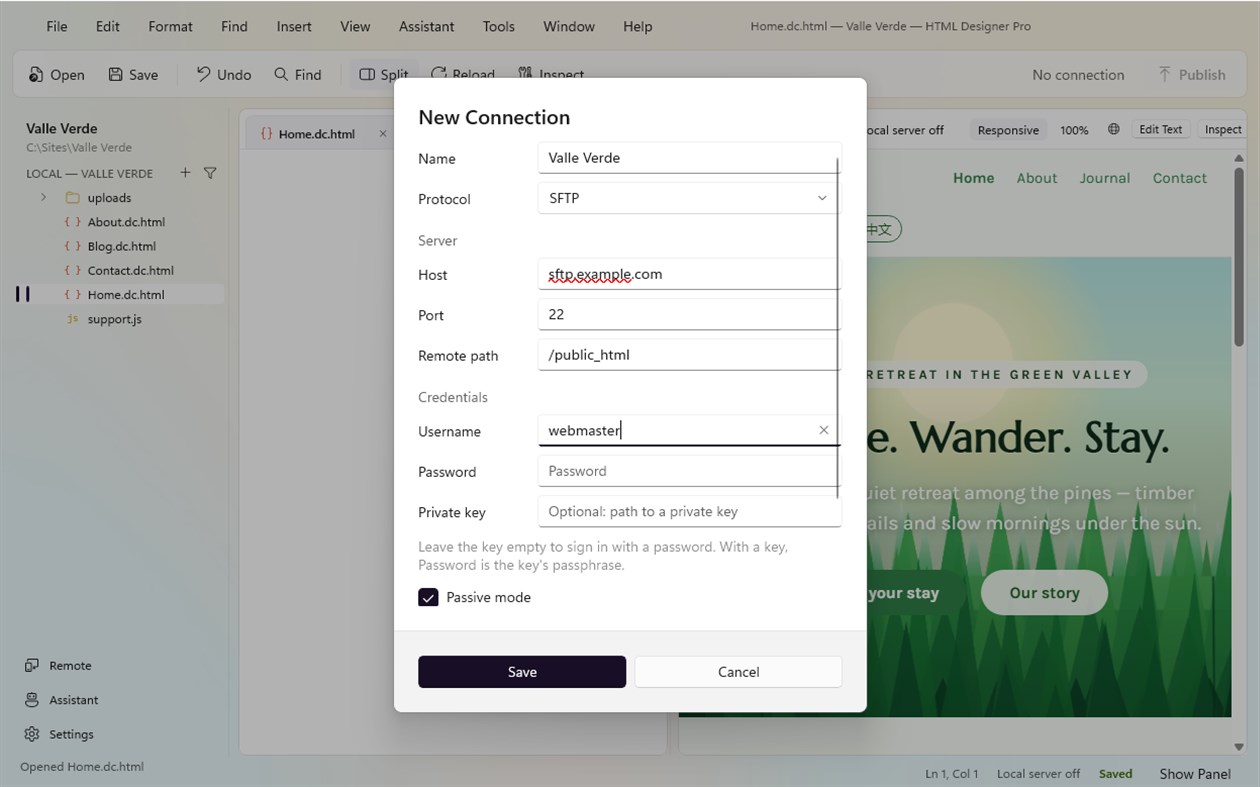The width and height of the screenshot is (1260, 787).
Task: Click the Find toolbar icon
Action: 281,75
